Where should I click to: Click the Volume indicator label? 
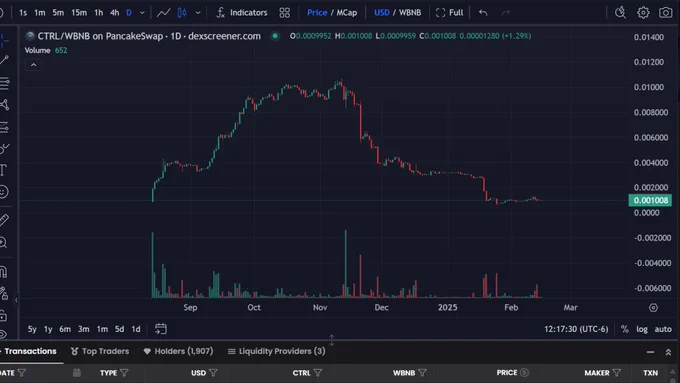37,50
